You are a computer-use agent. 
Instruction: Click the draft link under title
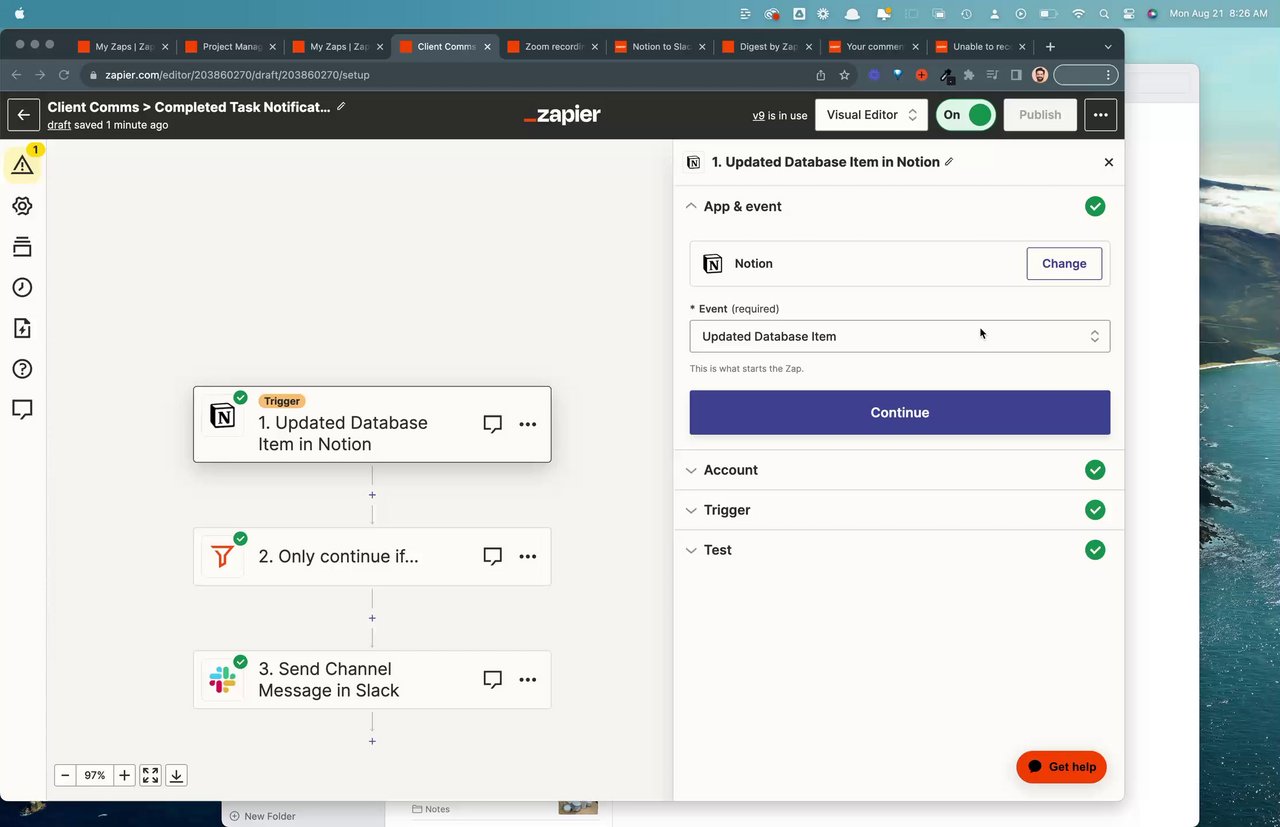(59, 125)
